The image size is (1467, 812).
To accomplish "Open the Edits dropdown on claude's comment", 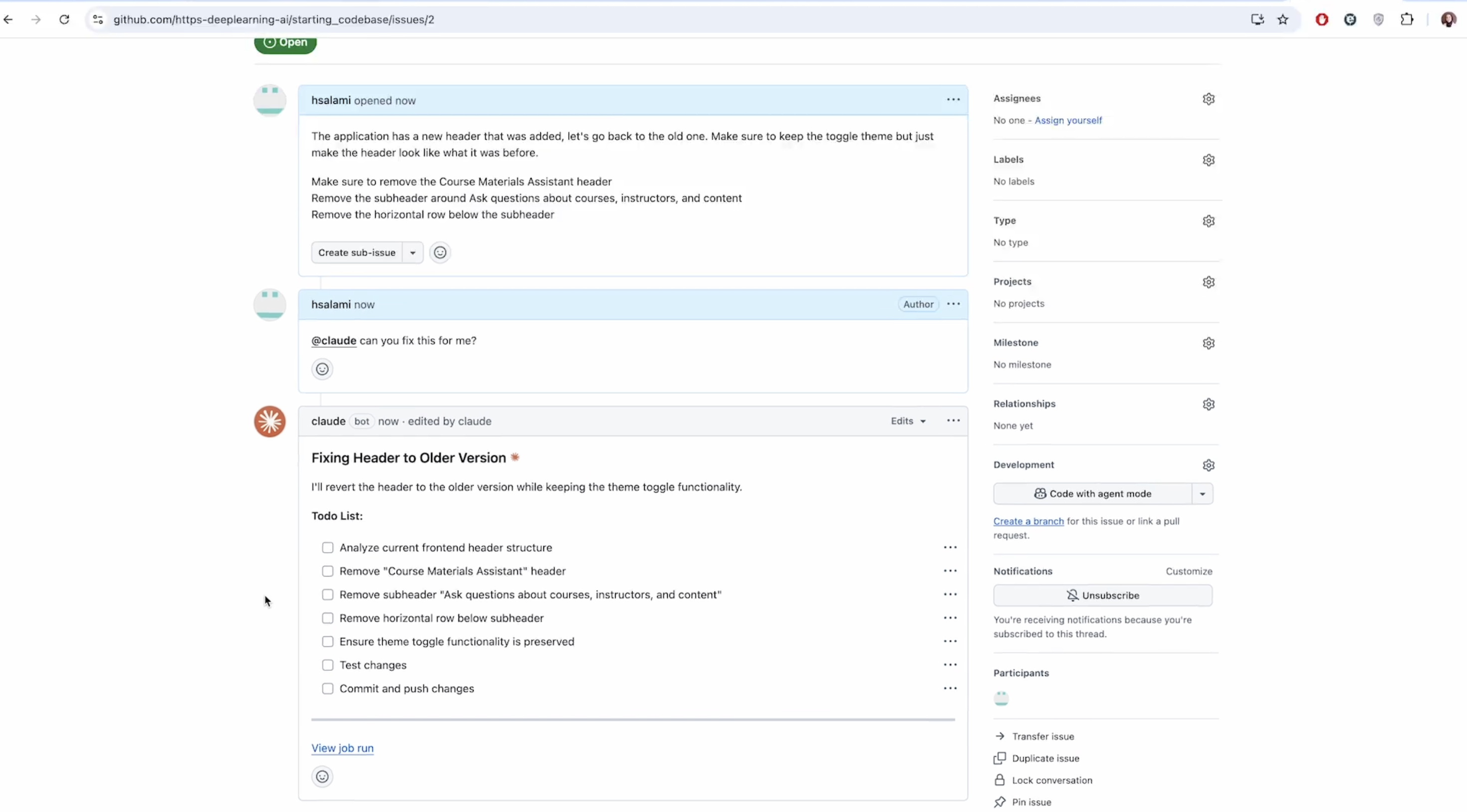I will tap(908, 421).
